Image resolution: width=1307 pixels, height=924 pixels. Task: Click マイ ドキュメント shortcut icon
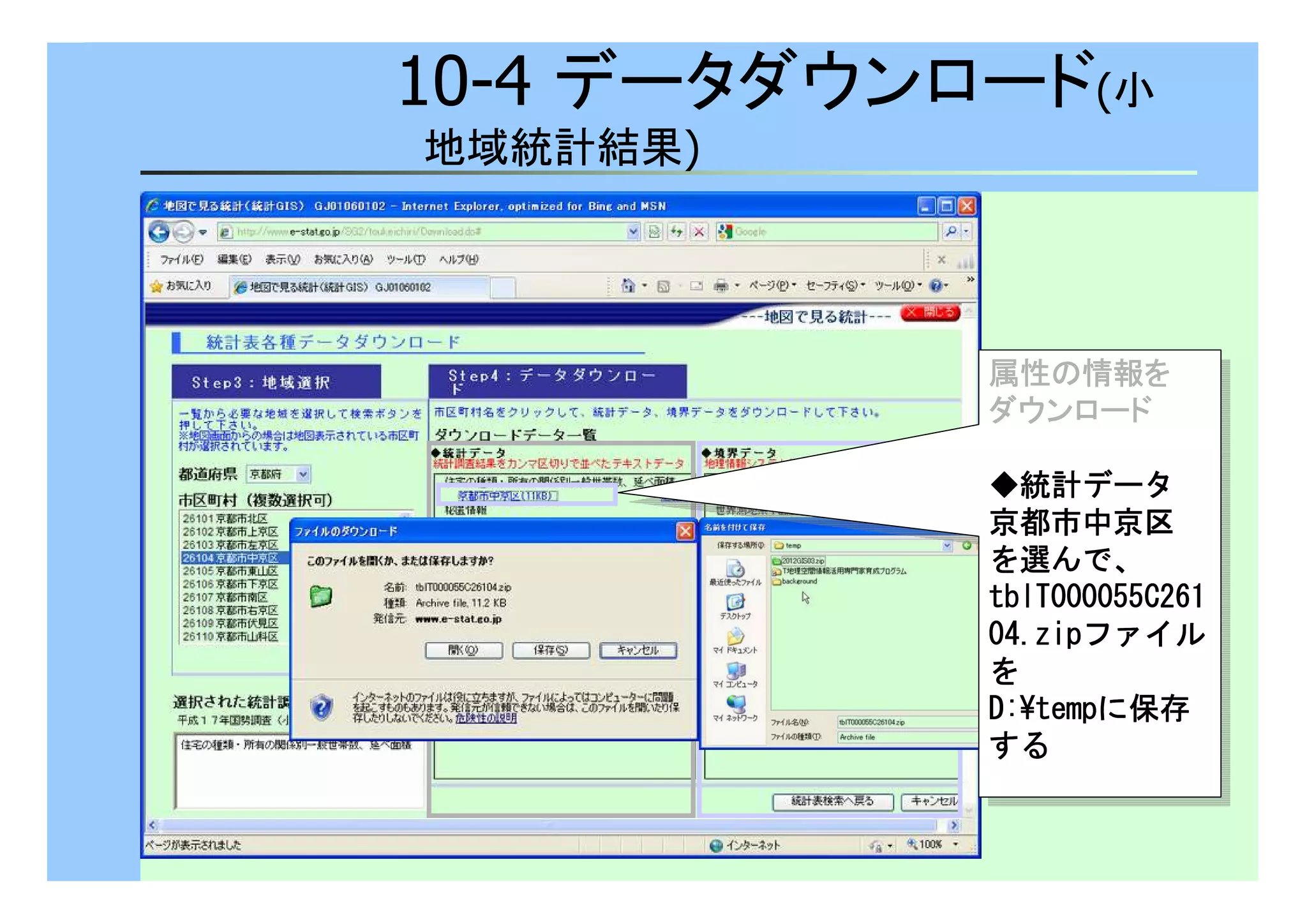pos(735,641)
